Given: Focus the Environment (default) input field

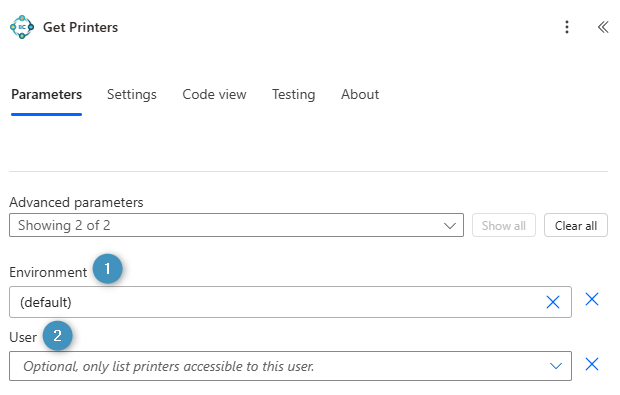Looking at the screenshot, I should point(290,302).
